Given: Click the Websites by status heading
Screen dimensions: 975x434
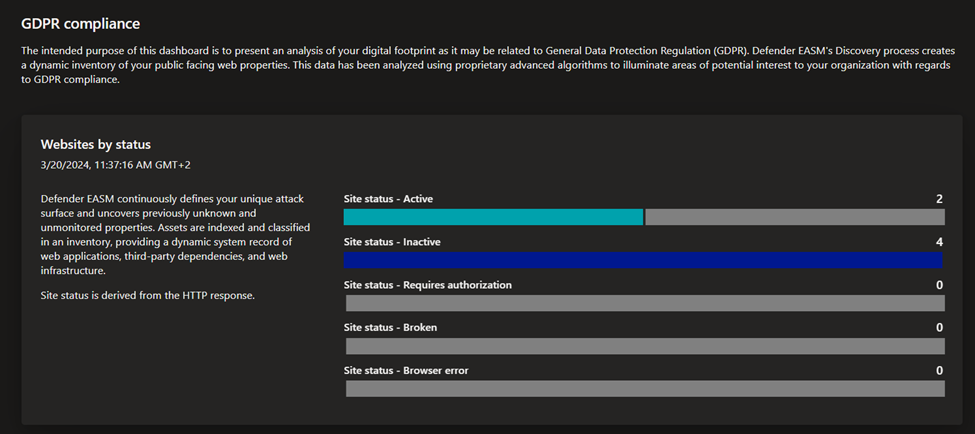Looking at the screenshot, I should tap(96, 144).
